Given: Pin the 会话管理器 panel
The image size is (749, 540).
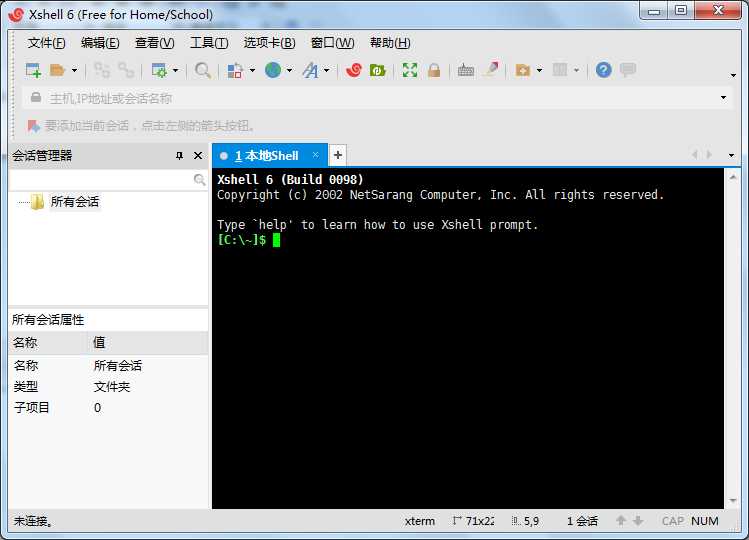Looking at the screenshot, I should [x=180, y=155].
